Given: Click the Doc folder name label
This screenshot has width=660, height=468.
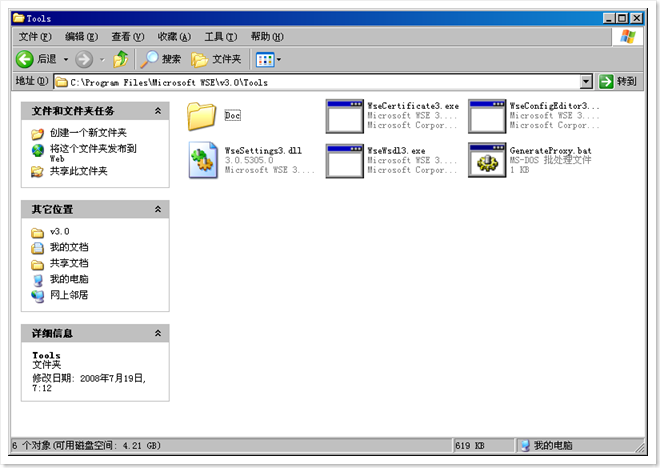Looking at the screenshot, I should point(232,115).
